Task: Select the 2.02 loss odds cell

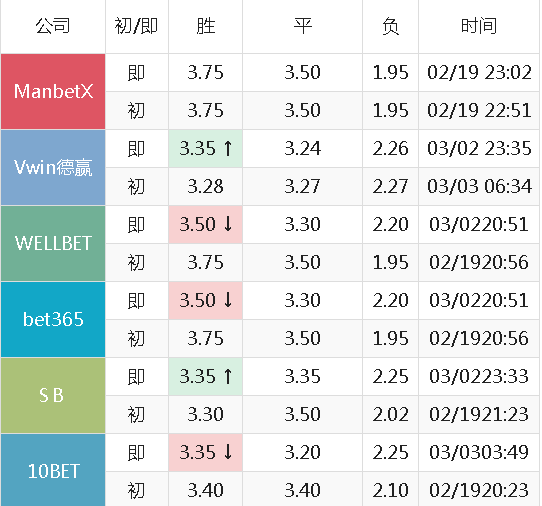Action: pos(390,415)
